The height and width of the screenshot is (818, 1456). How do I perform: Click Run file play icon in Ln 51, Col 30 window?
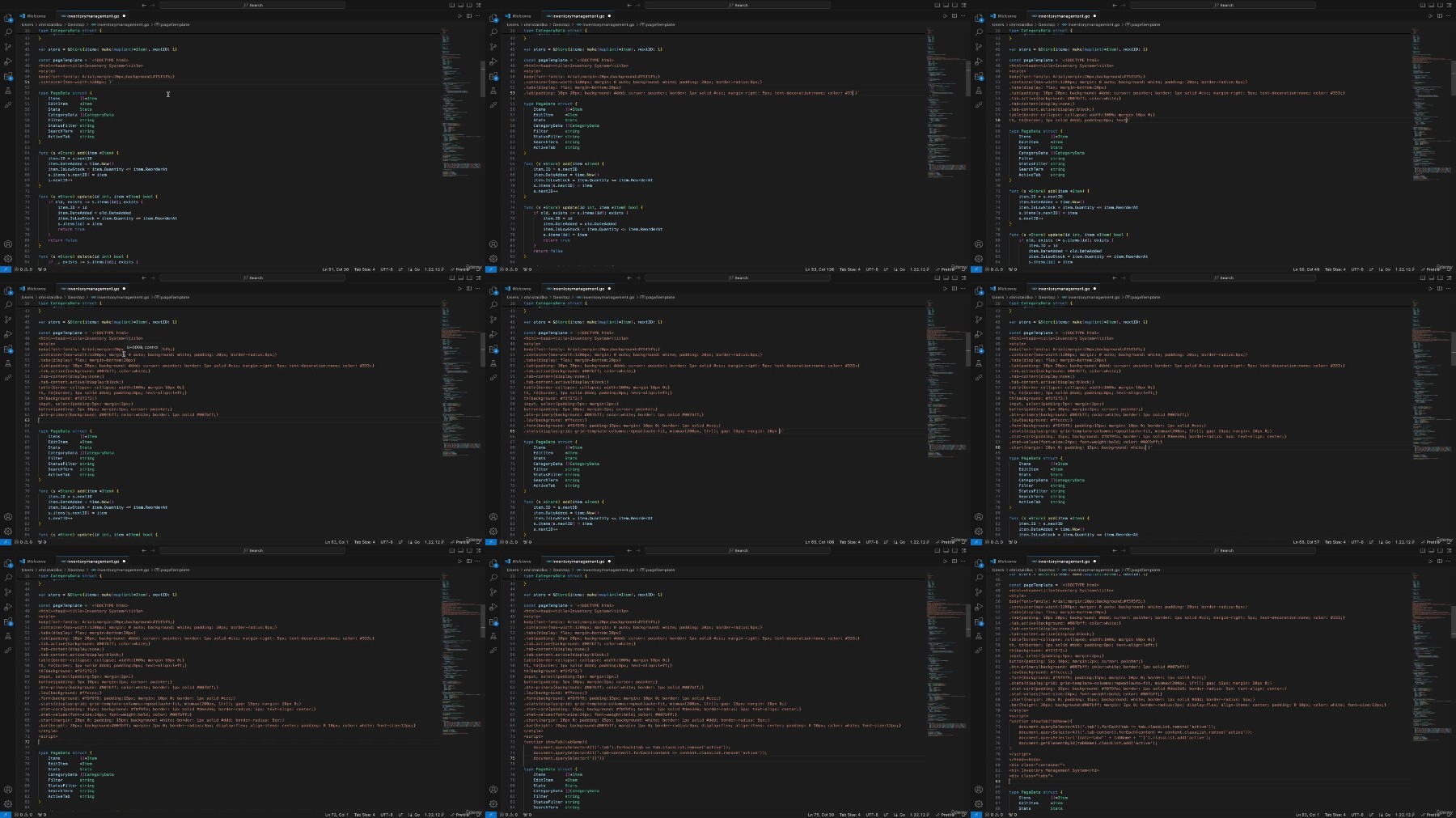[x=459, y=15]
